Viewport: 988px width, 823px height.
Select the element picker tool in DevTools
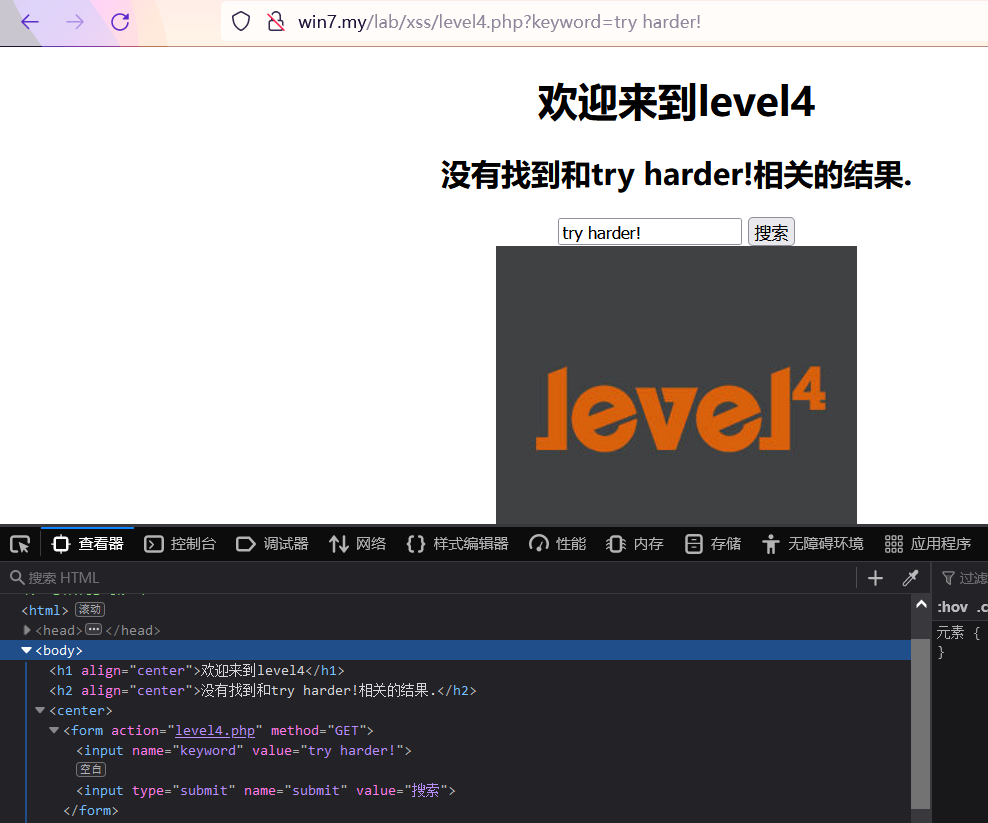19,543
